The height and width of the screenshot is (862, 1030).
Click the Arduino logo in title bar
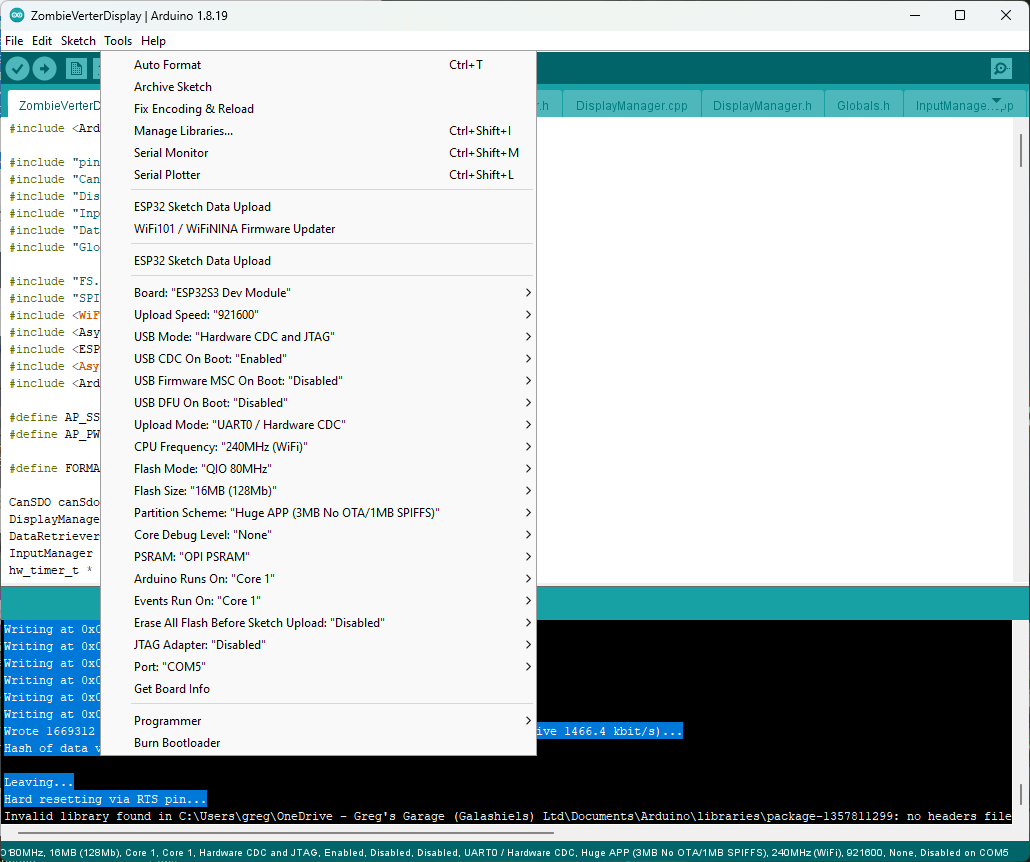17,15
